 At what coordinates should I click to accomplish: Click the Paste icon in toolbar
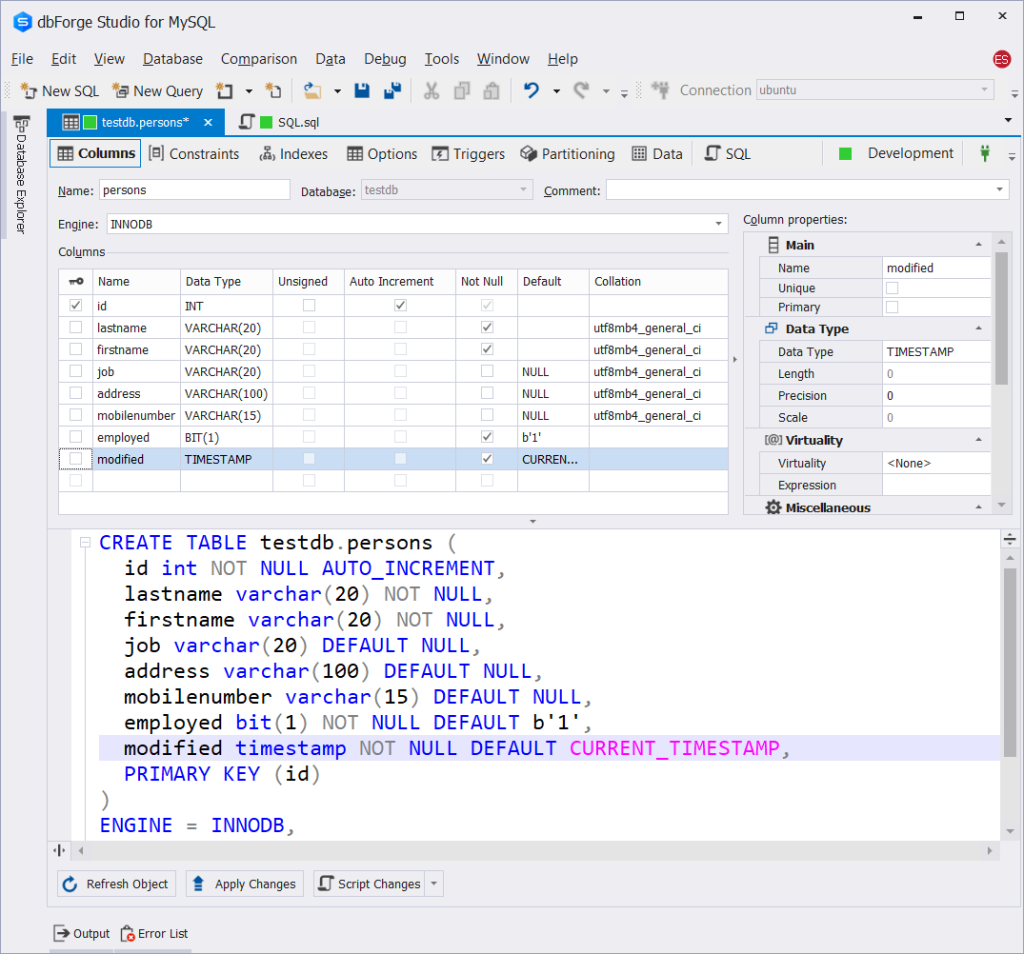pyautogui.click(x=491, y=91)
